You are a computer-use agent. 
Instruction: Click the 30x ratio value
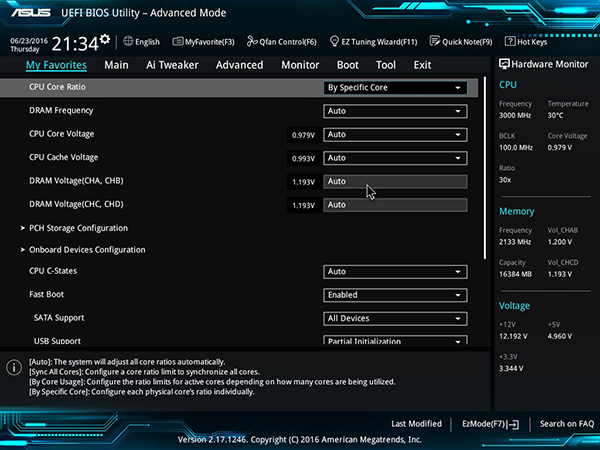coord(505,179)
